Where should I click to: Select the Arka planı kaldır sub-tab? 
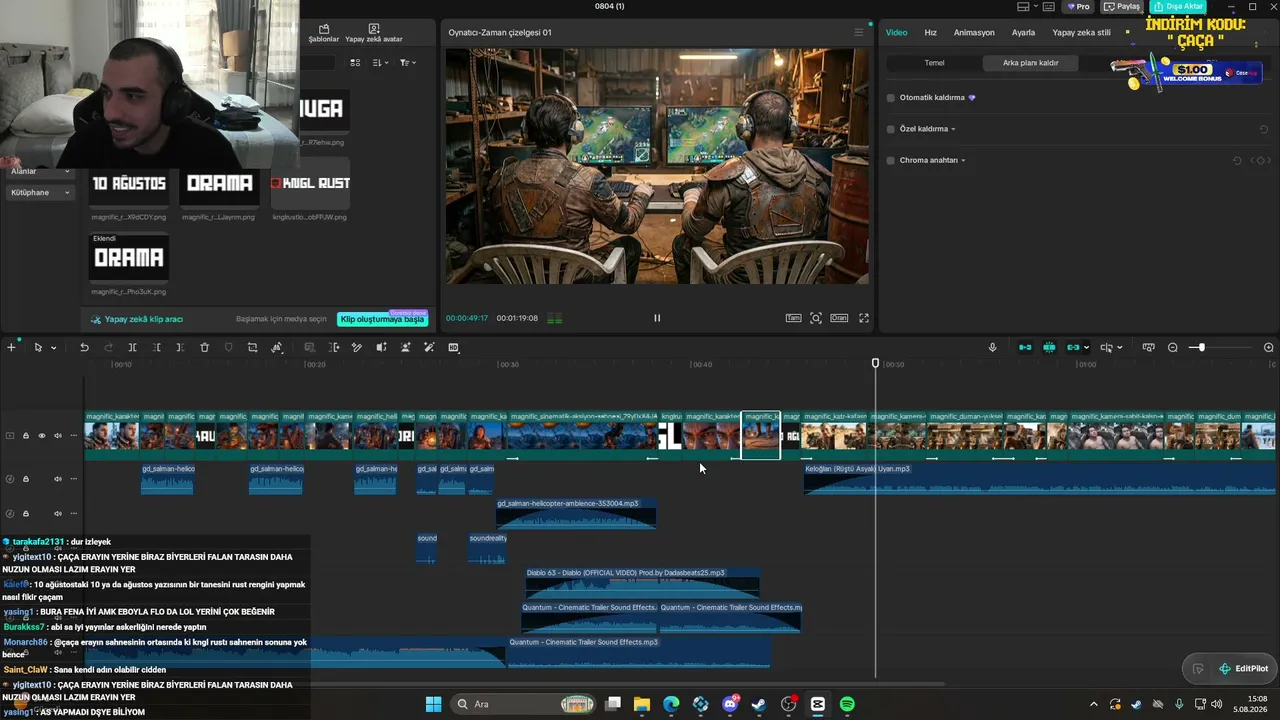click(1031, 63)
